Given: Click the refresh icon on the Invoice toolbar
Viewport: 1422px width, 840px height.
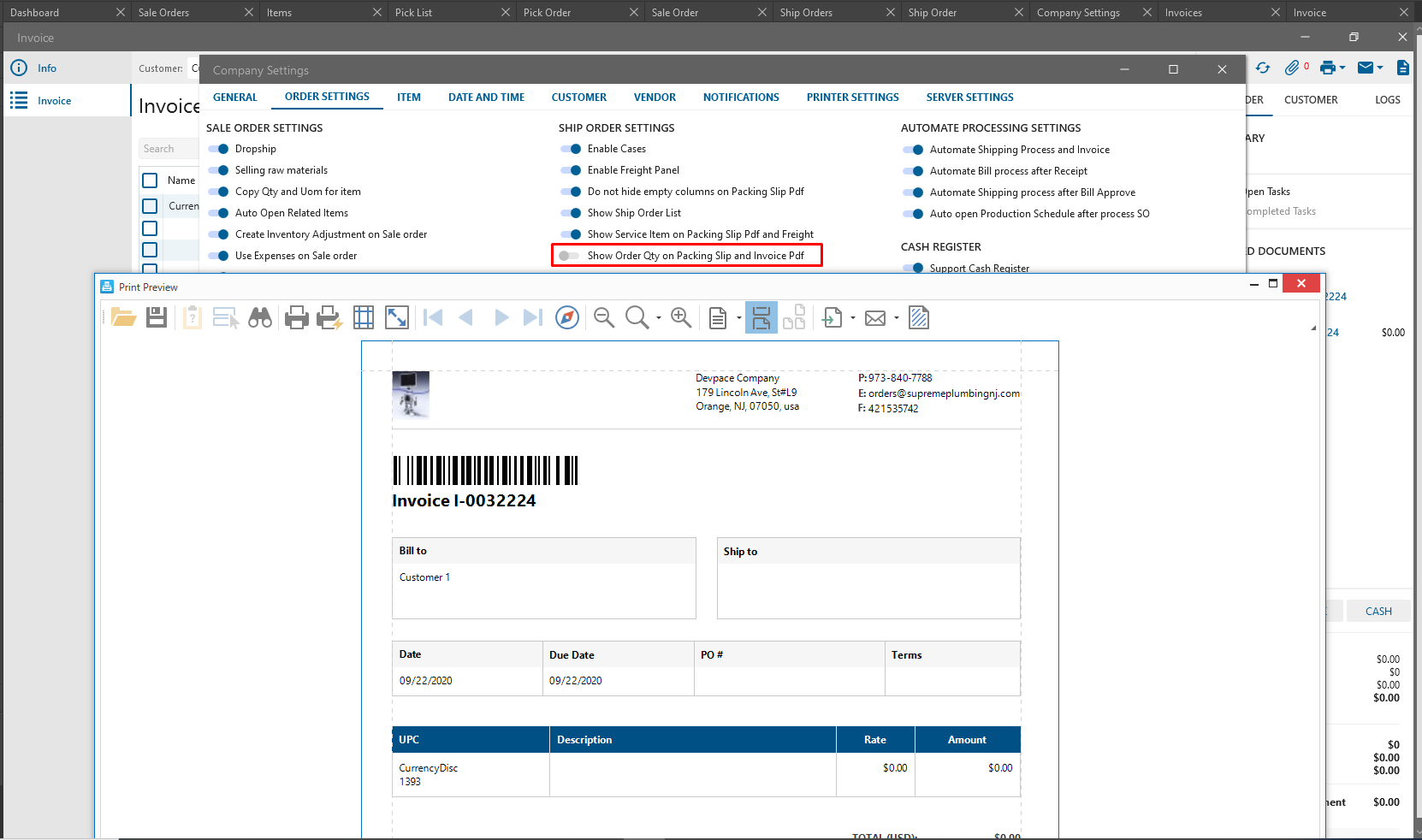Looking at the screenshot, I should [x=1263, y=68].
